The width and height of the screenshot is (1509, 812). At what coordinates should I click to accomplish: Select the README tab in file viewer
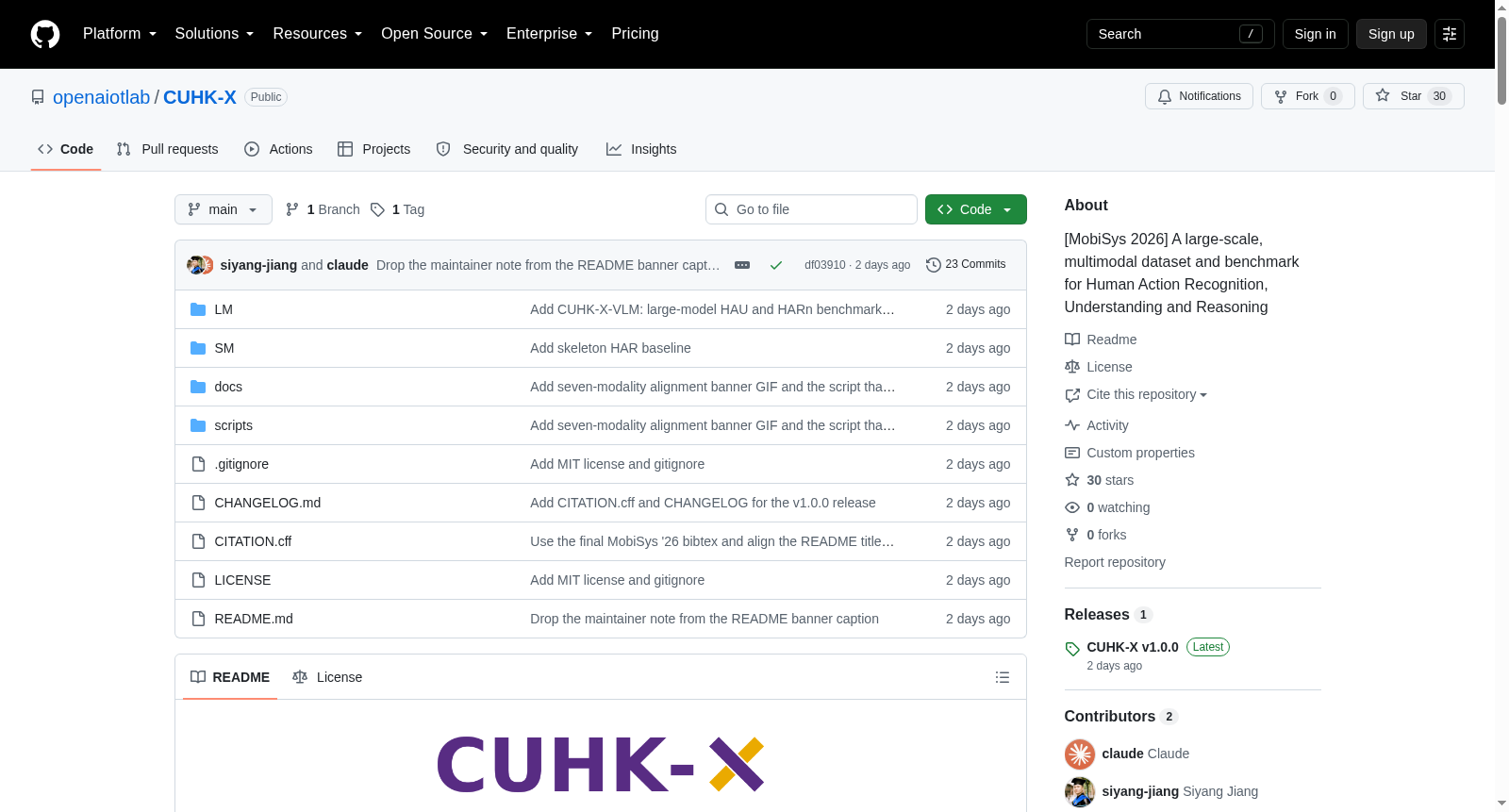point(230,677)
